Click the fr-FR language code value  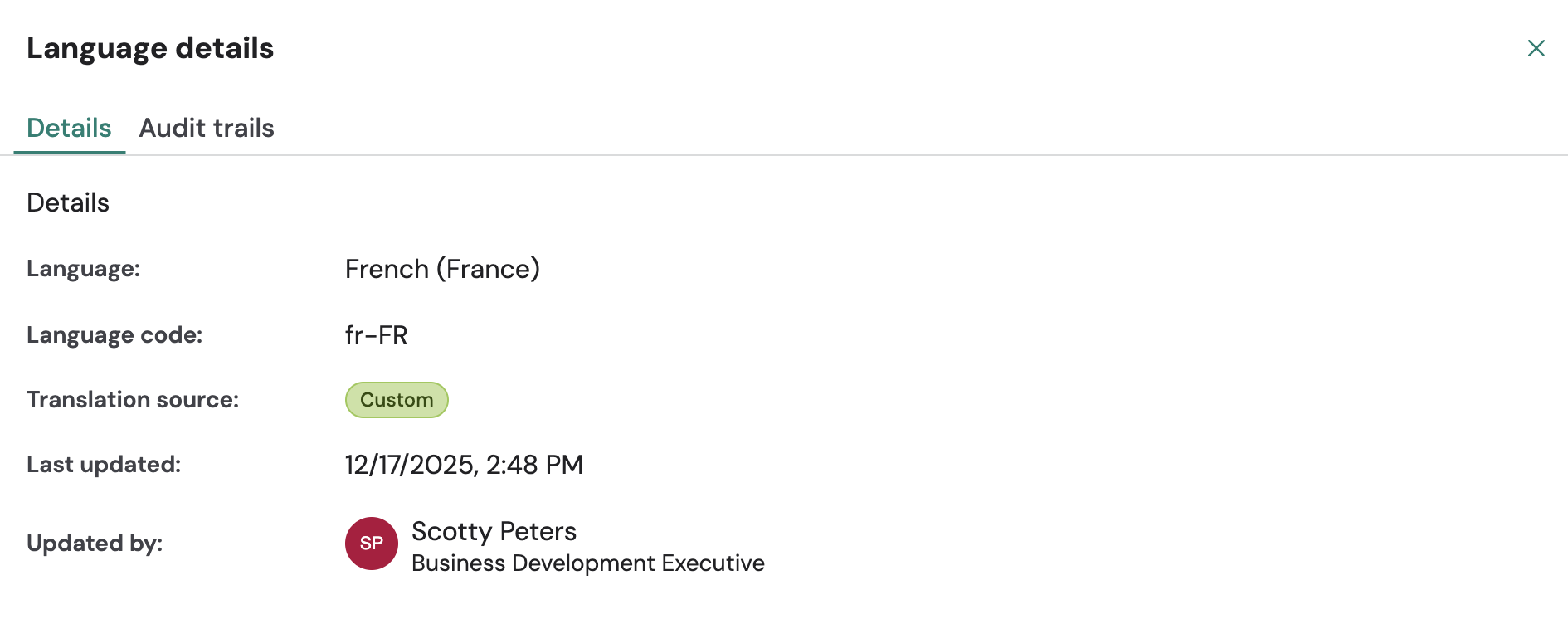point(377,335)
